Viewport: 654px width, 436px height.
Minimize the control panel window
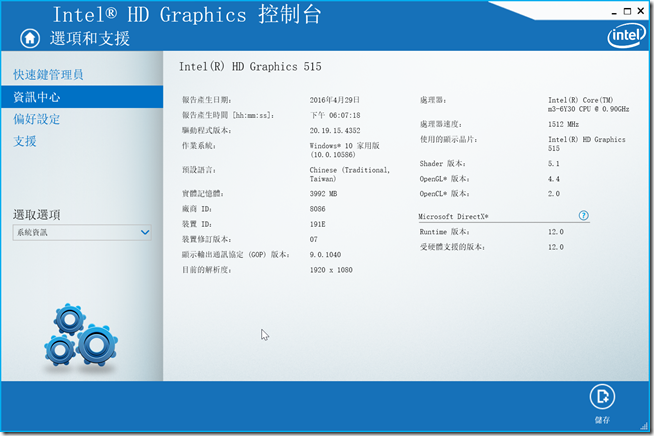click(x=614, y=12)
